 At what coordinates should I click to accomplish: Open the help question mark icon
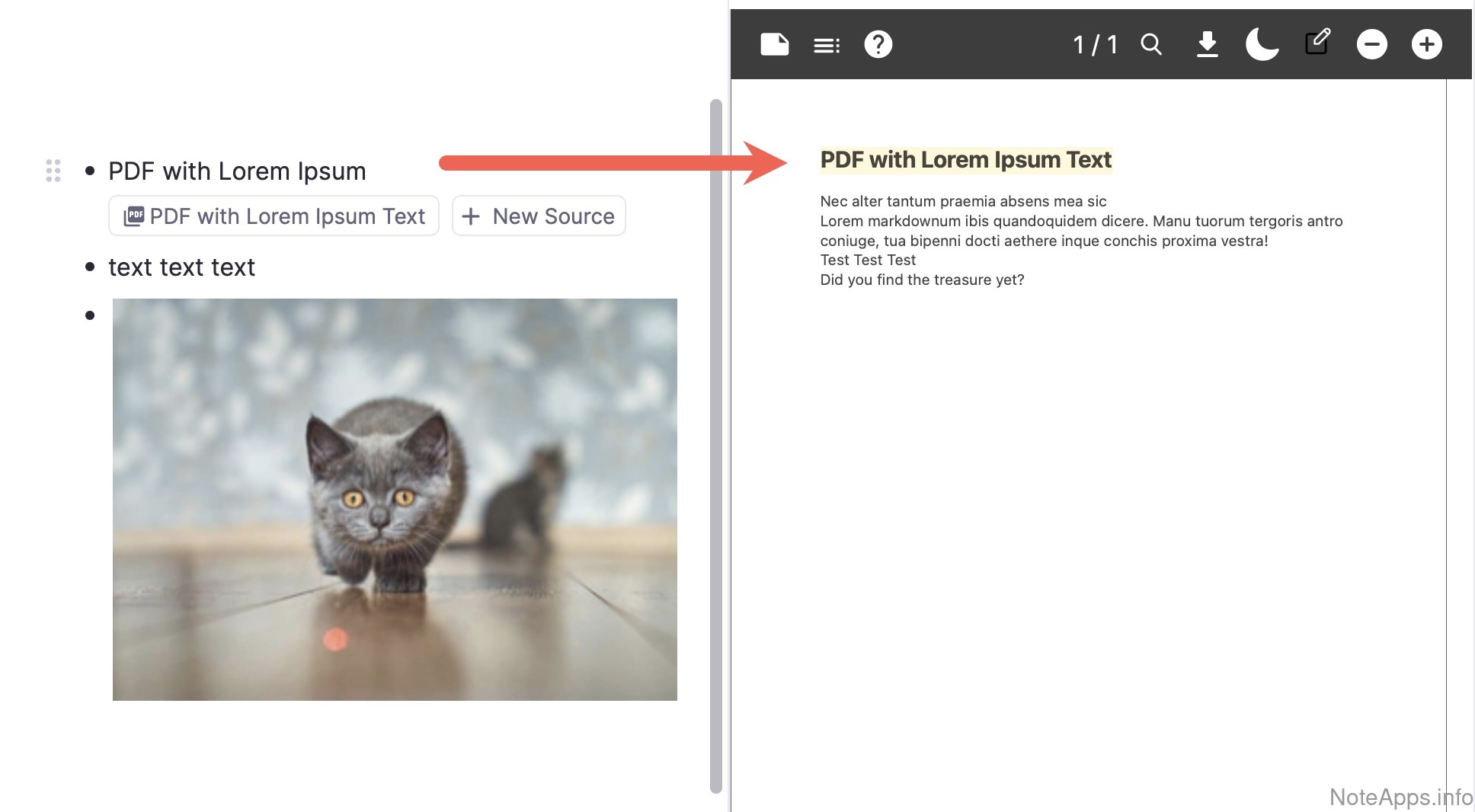[878, 44]
